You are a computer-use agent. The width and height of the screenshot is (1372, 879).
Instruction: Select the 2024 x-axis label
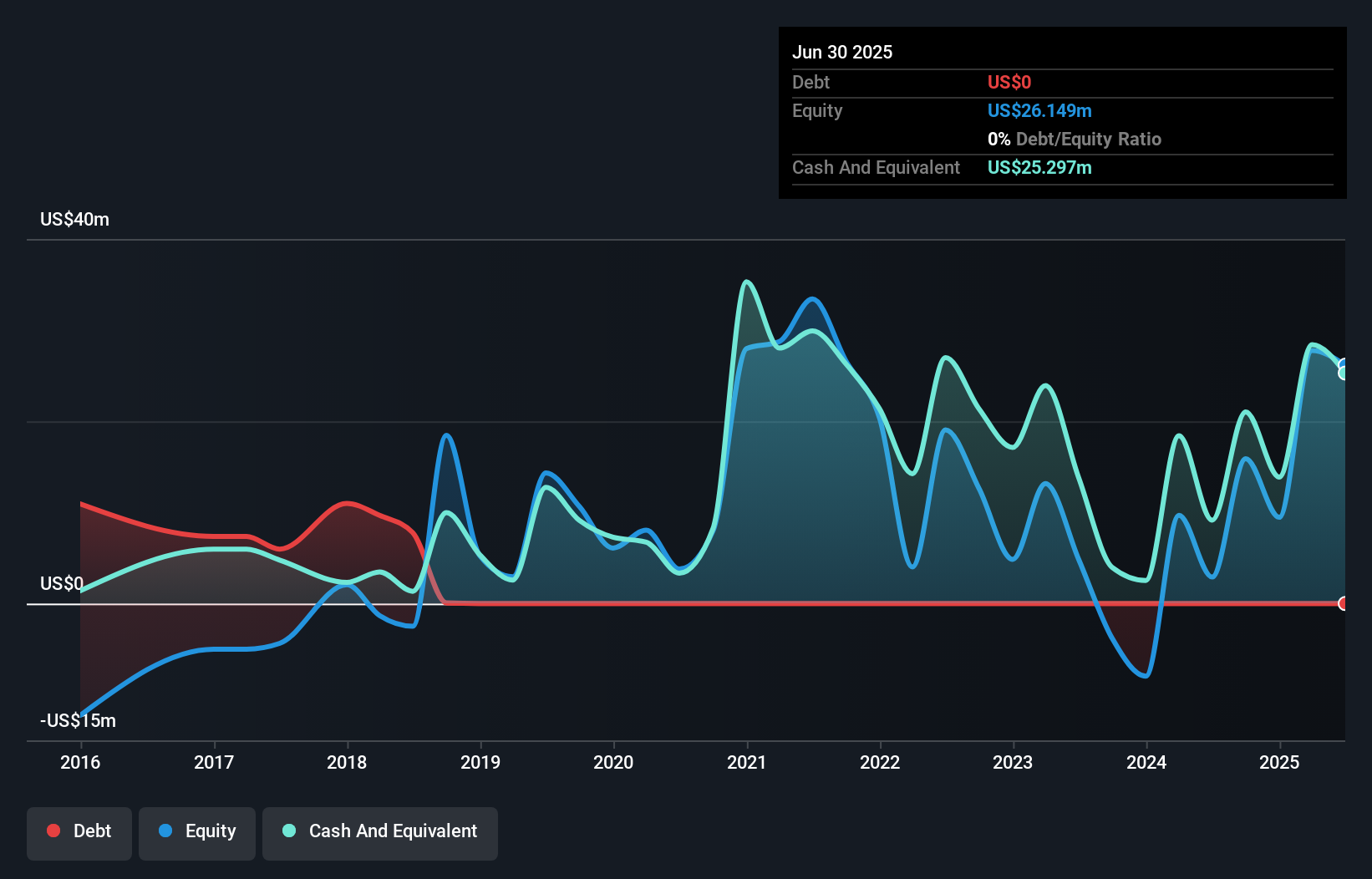pos(1146,762)
